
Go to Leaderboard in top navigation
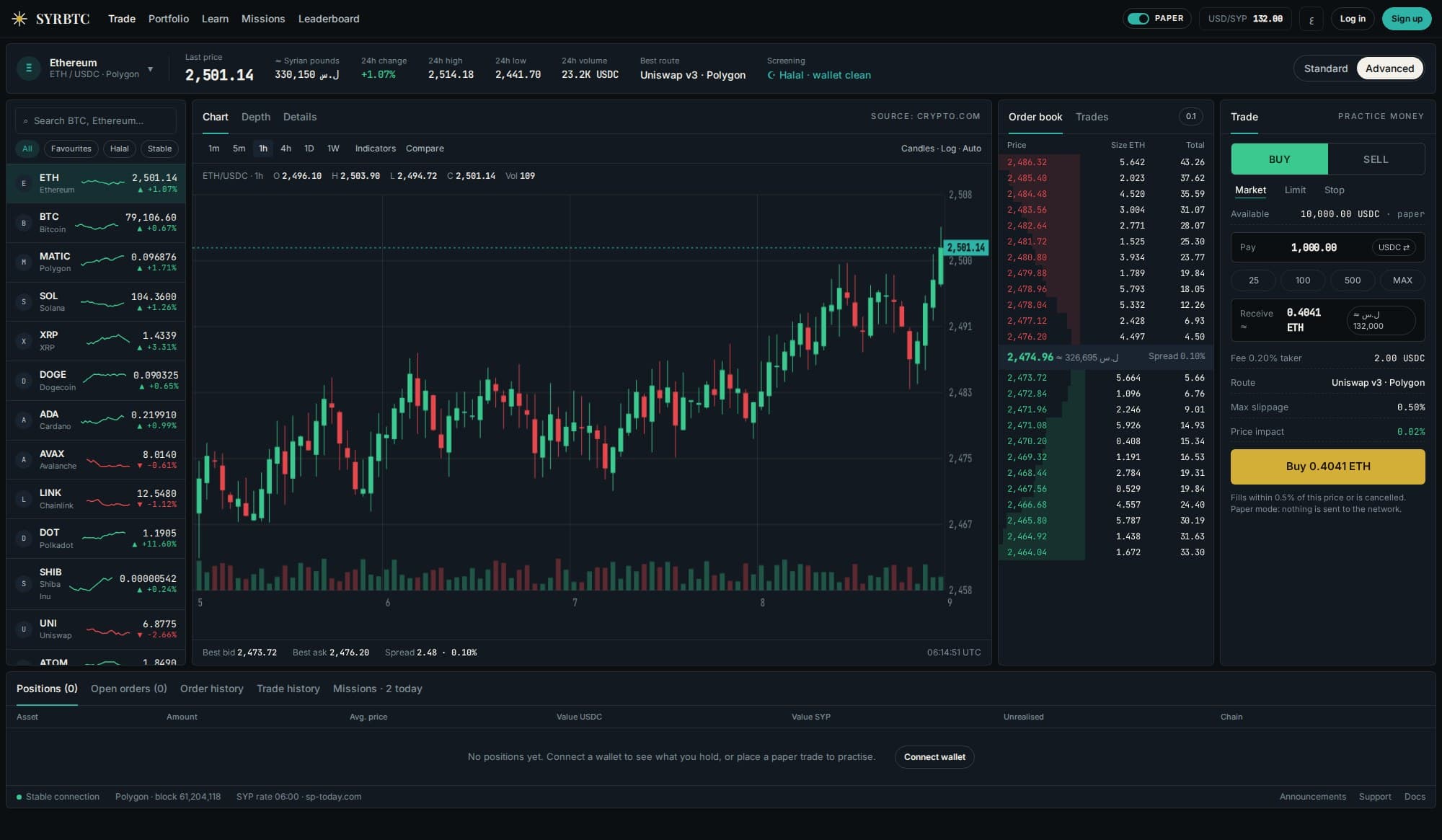coord(329,19)
